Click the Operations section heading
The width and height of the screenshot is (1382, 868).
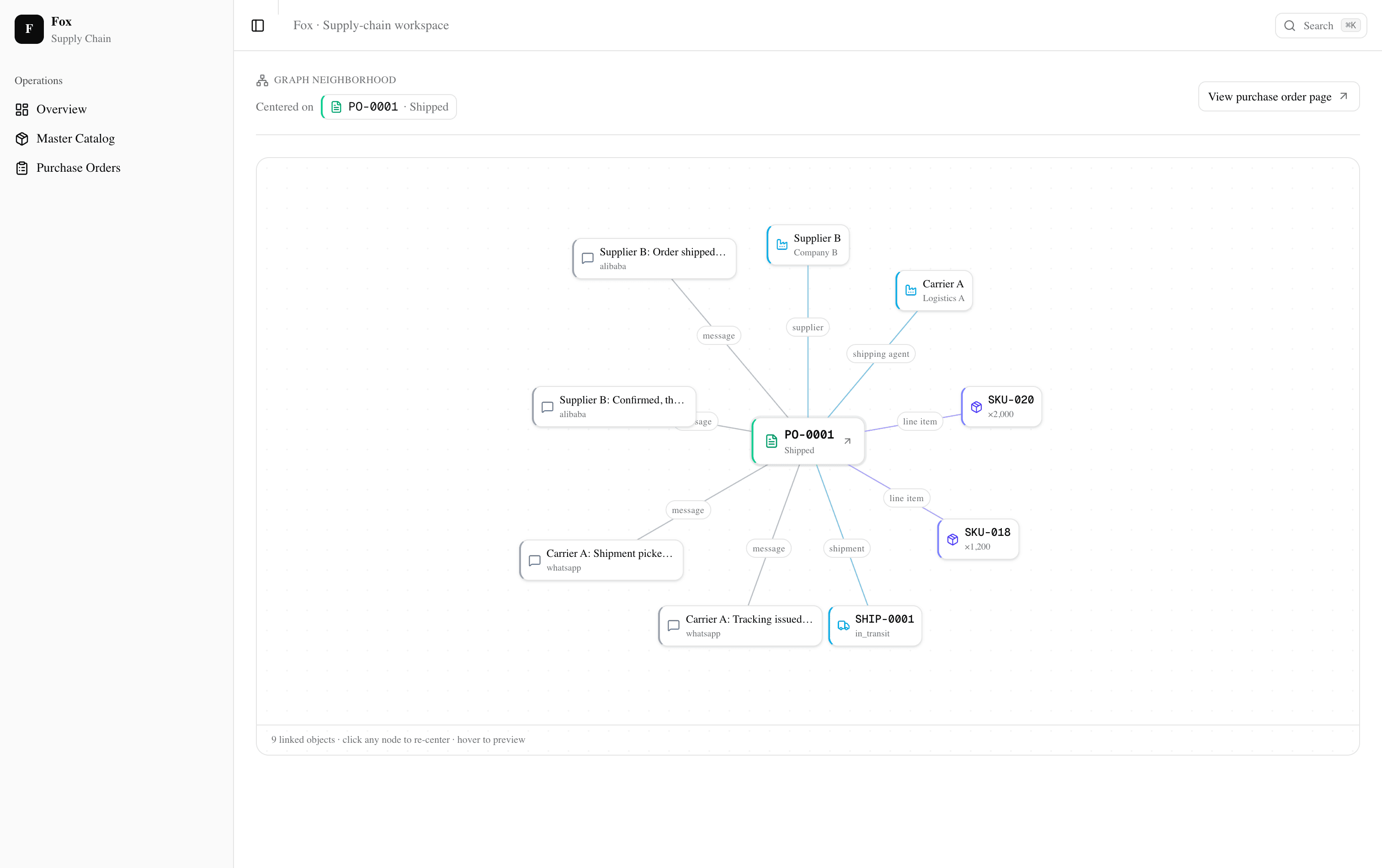[38, 80]
